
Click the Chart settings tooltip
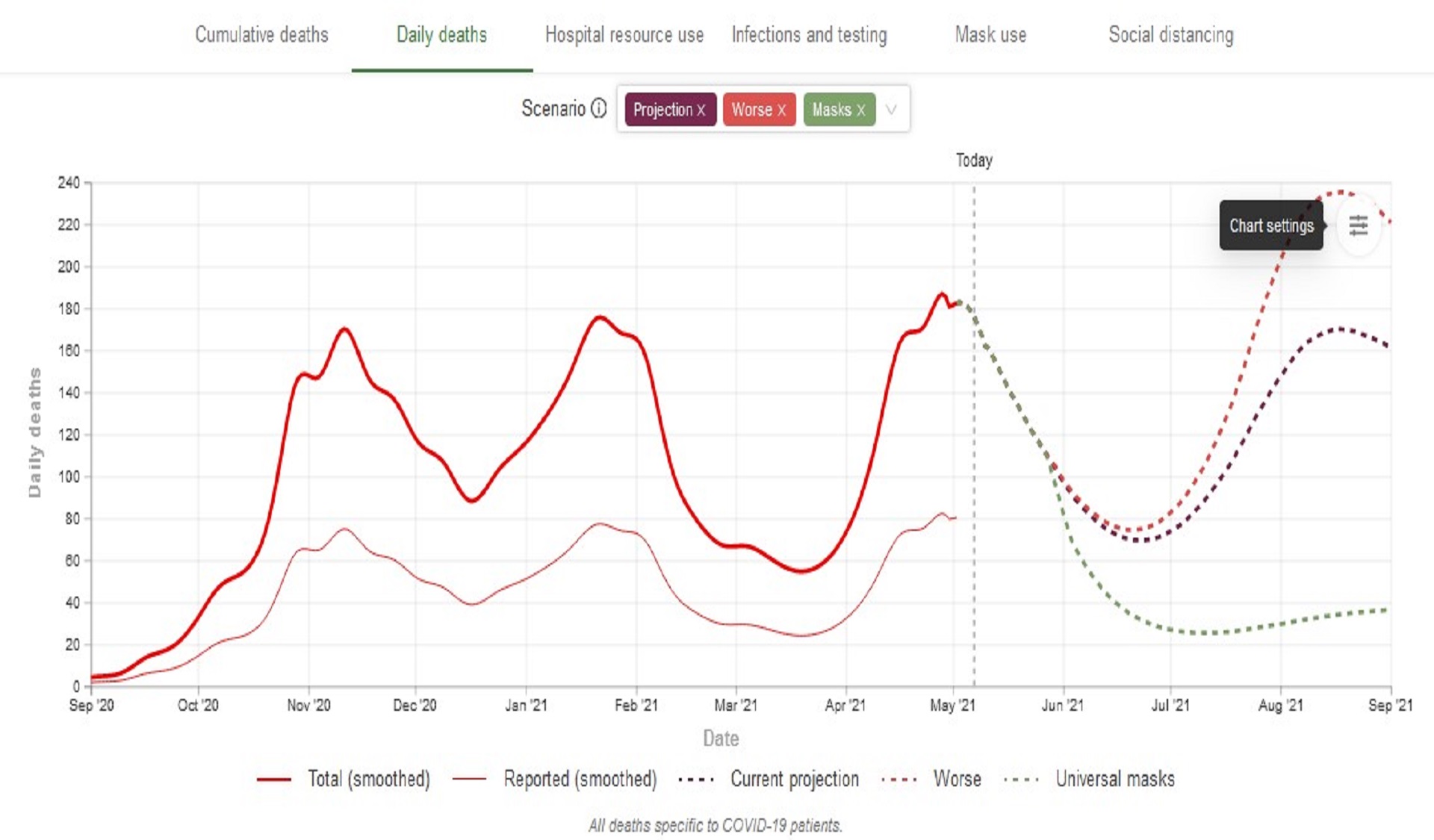tap(1271, 225)
